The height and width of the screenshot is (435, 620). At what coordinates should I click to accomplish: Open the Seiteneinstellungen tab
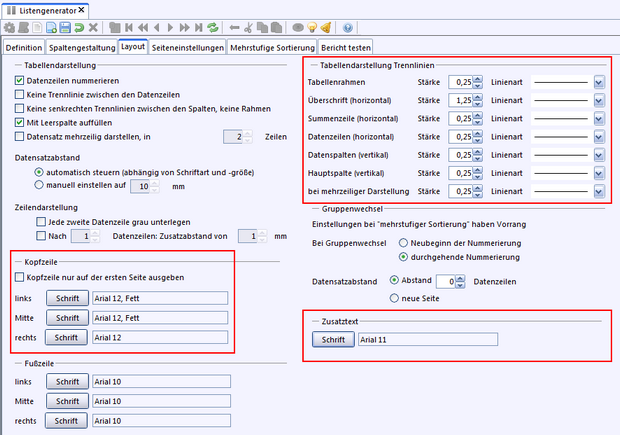pyautogui.click(x=191, y=47)
